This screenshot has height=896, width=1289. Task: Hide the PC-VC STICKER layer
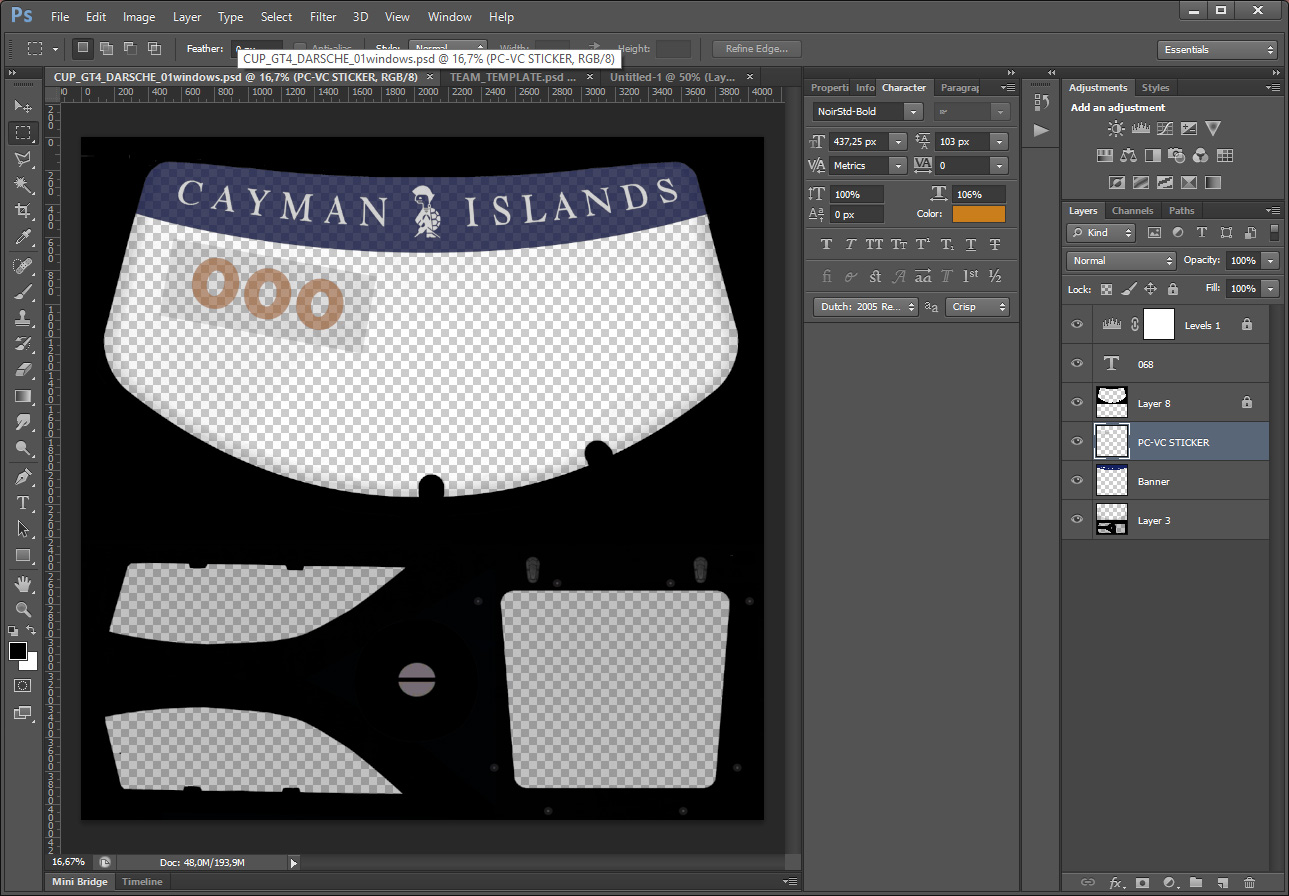click(x=1077, y=442)
